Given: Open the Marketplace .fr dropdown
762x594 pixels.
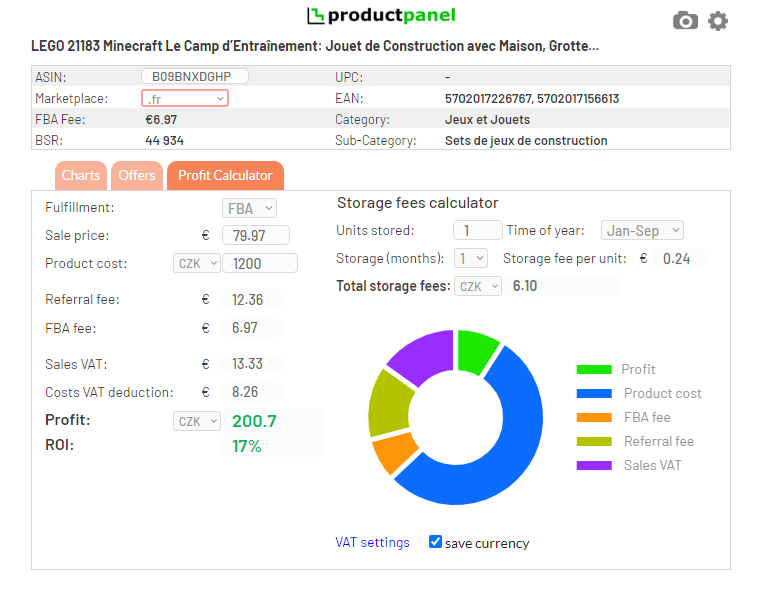Looking at the screenshot, I should 185,98.
